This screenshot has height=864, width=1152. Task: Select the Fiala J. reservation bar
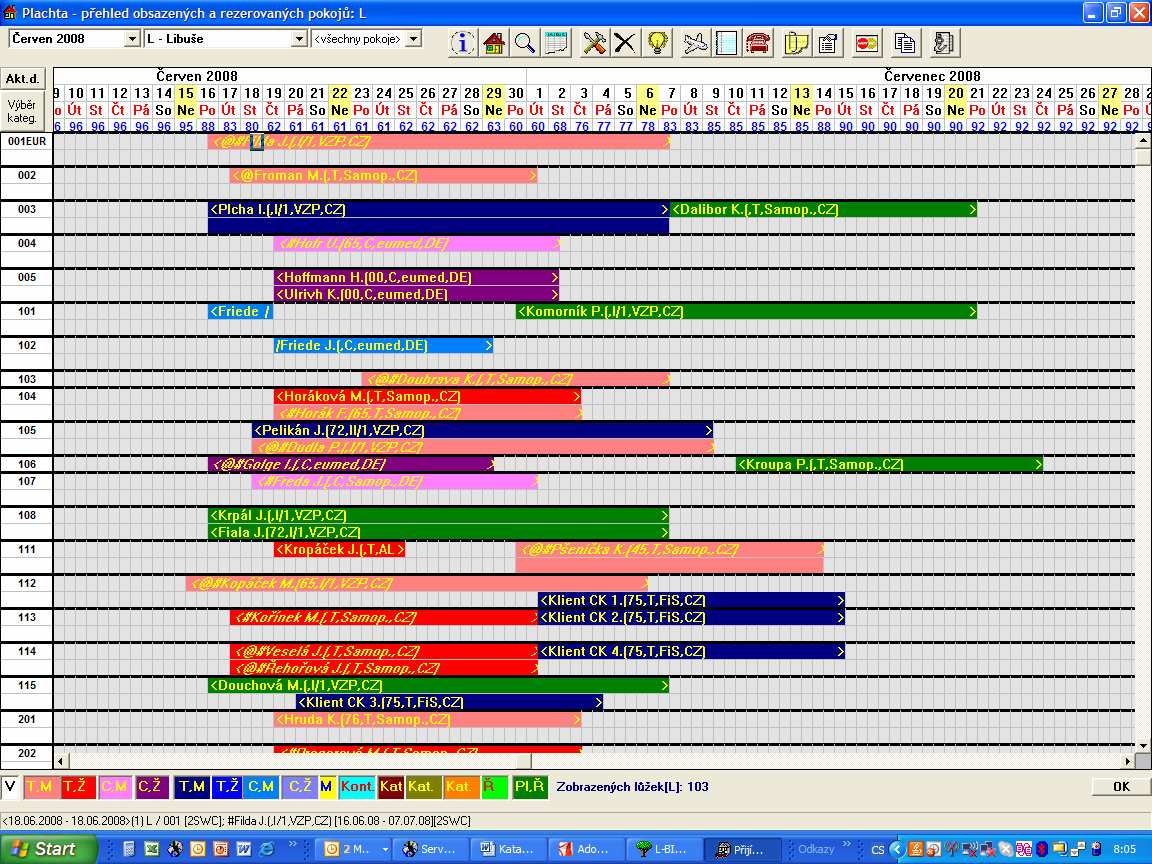click(x=438, y=533)
